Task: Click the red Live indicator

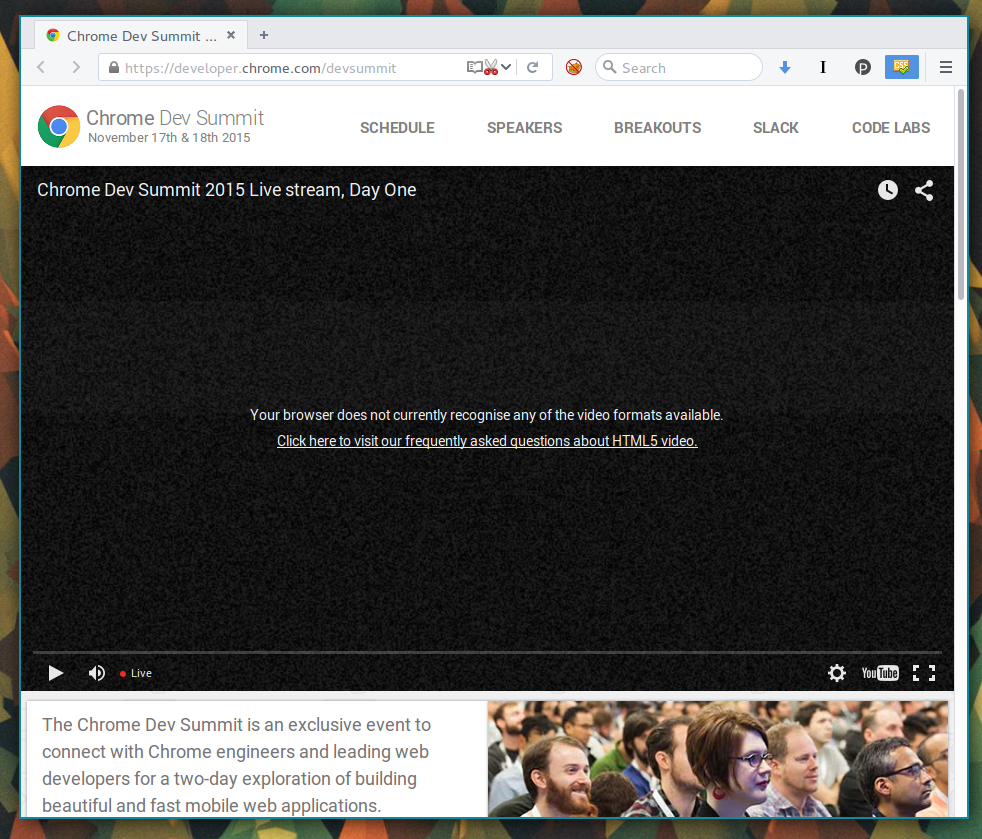Action: point(136,673)
